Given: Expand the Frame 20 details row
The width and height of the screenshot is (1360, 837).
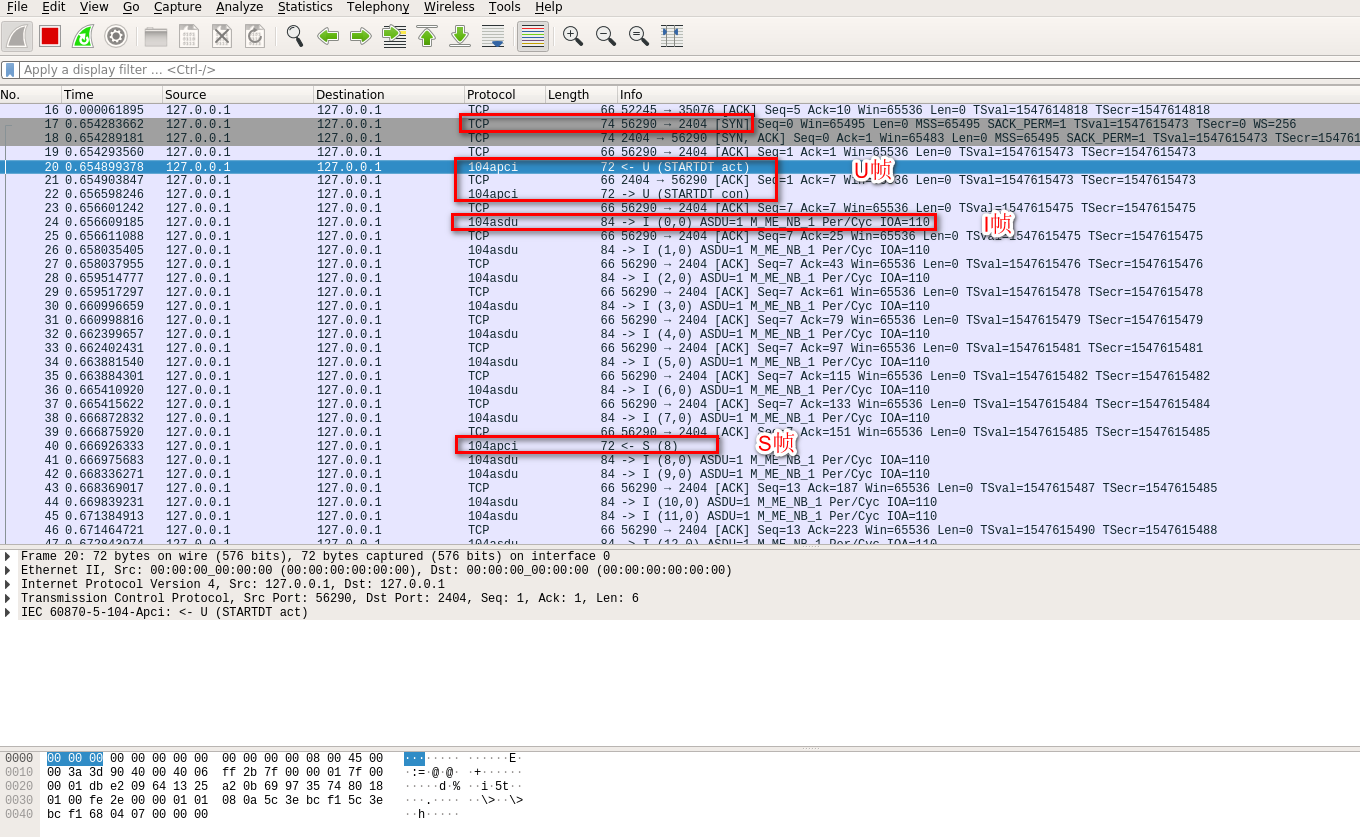Looking at the screenshot, I should point(8,556).
